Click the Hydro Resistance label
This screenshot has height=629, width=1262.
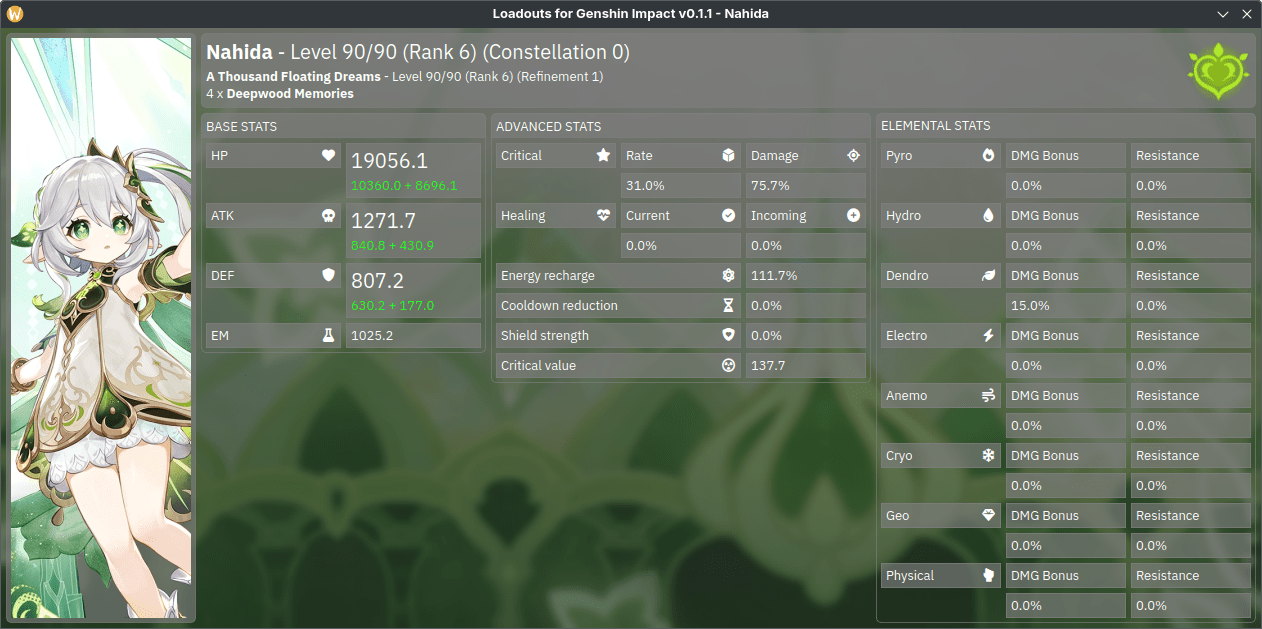1167,216
